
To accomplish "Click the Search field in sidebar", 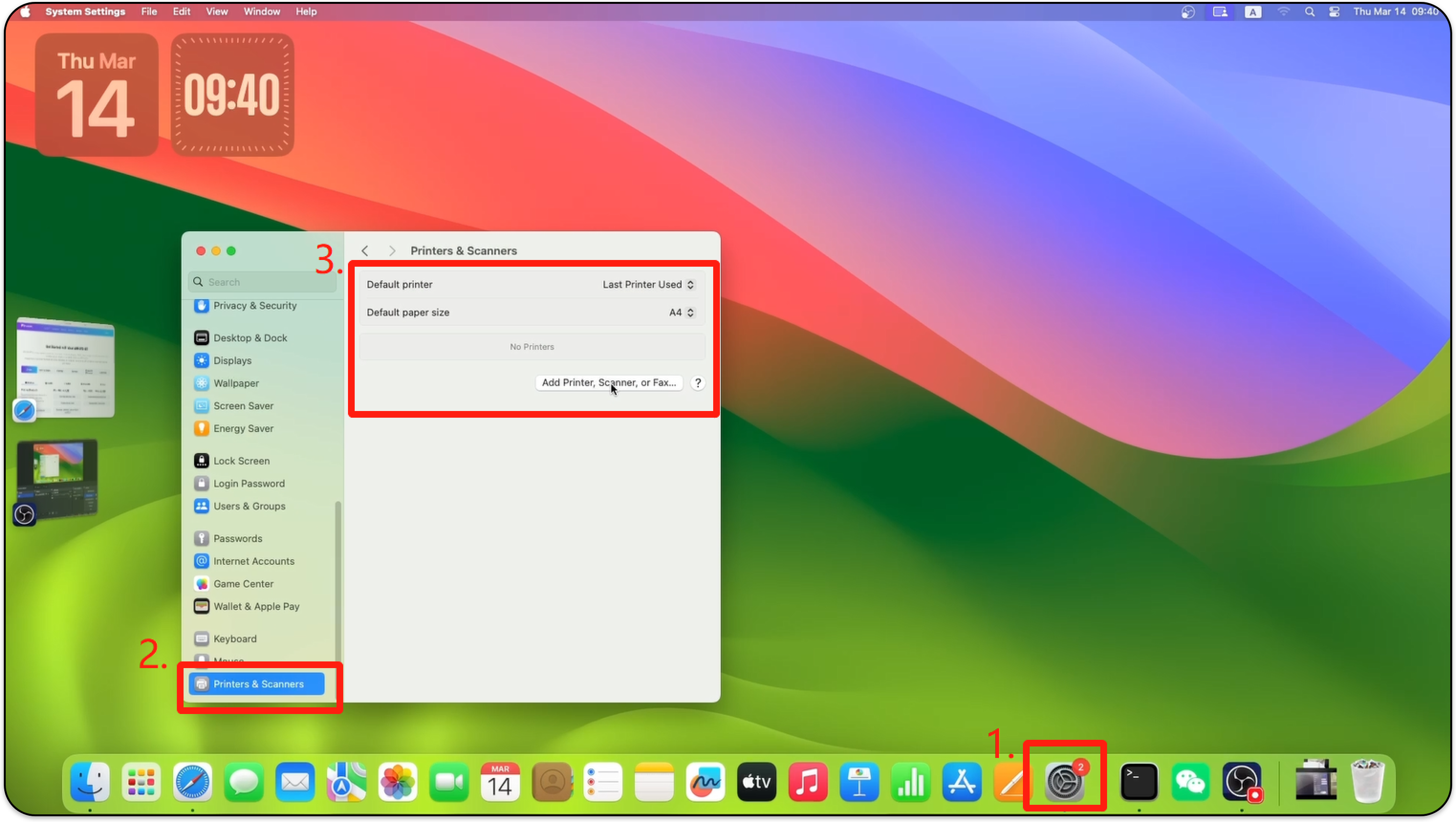I will pyautogui.click(x=266, y=282).
